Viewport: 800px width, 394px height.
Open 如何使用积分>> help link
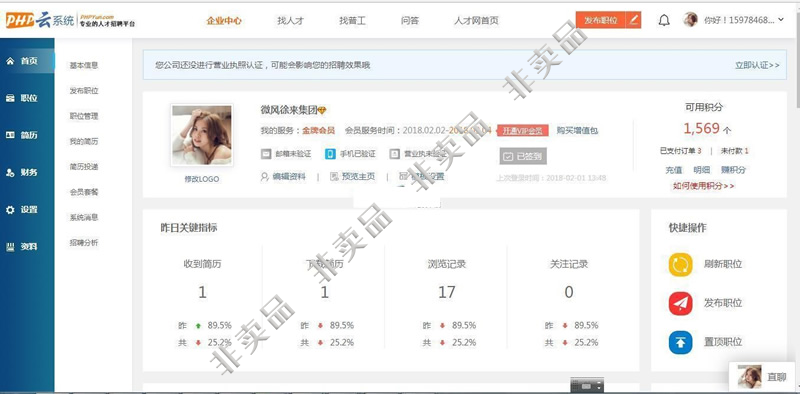[x=704, y=186]
